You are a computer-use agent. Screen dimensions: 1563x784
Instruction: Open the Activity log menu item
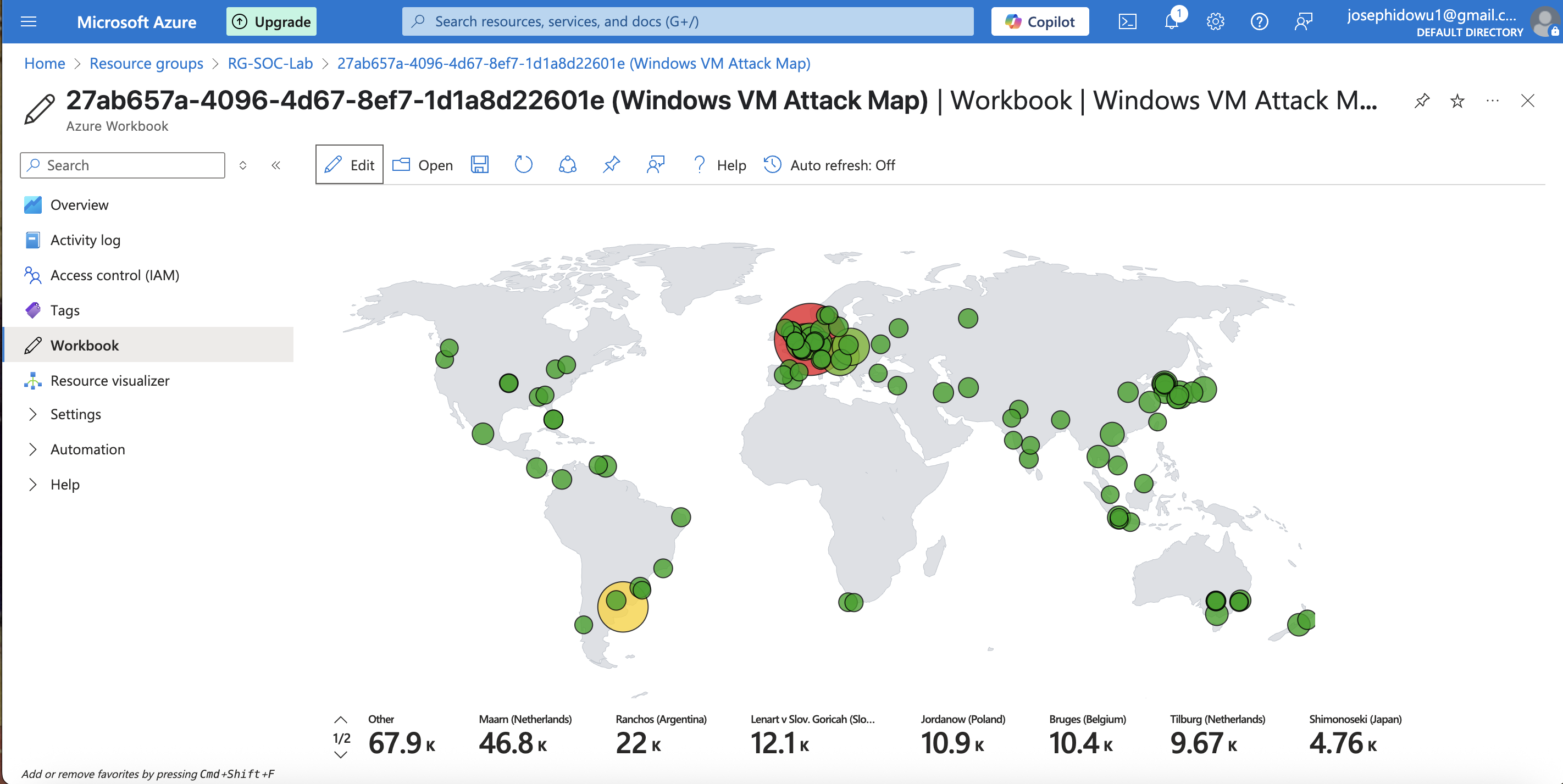coord(85,240)
